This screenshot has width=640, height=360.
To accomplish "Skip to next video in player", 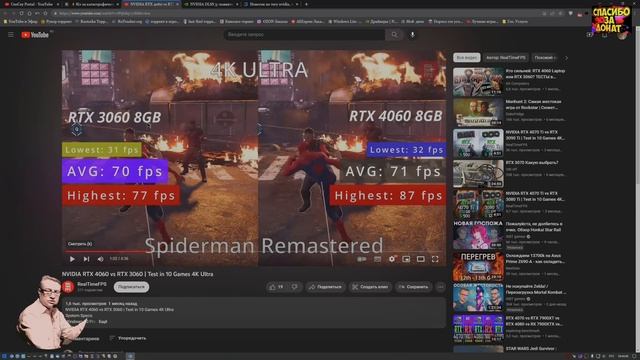I will point(87,259).
